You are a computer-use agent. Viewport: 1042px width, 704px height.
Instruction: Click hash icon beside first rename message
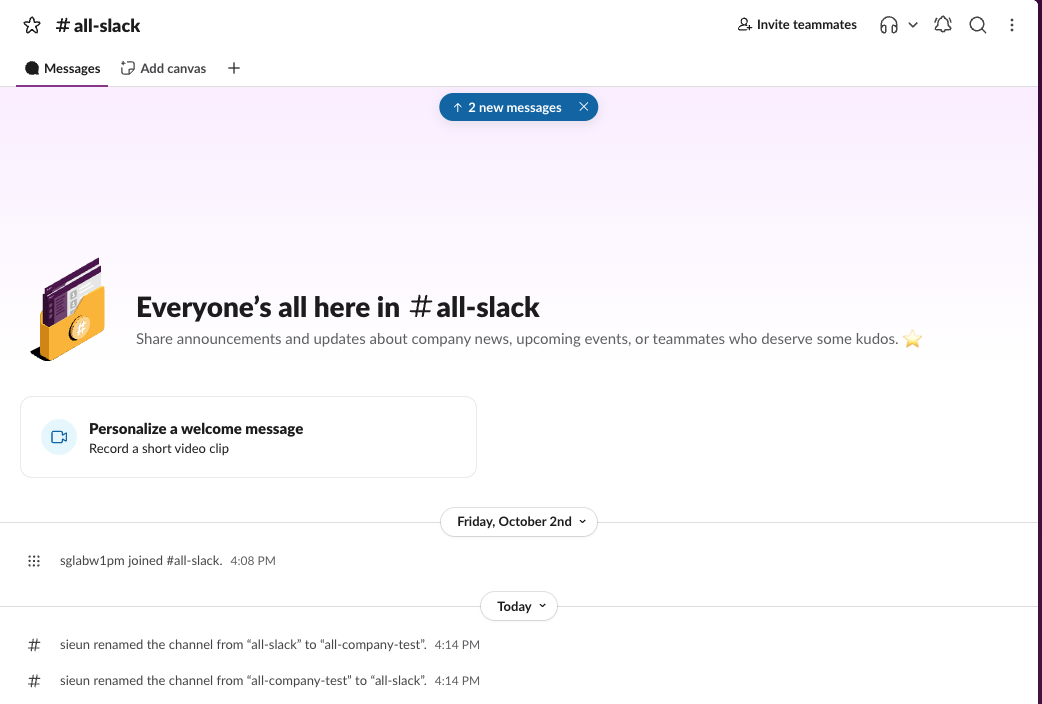pyautogui.click(x=34, y=645)
